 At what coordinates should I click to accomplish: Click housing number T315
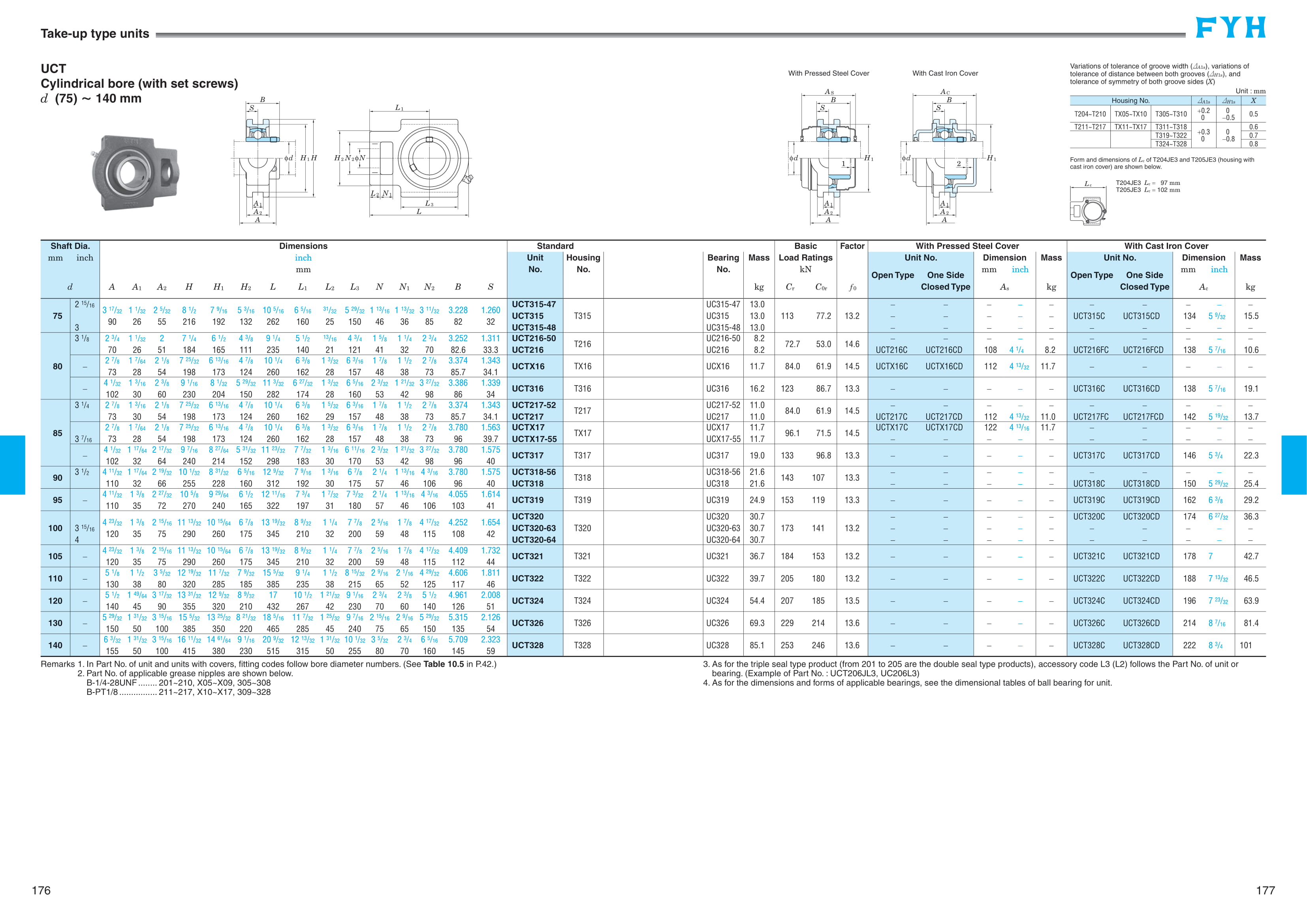pos(582,316)
